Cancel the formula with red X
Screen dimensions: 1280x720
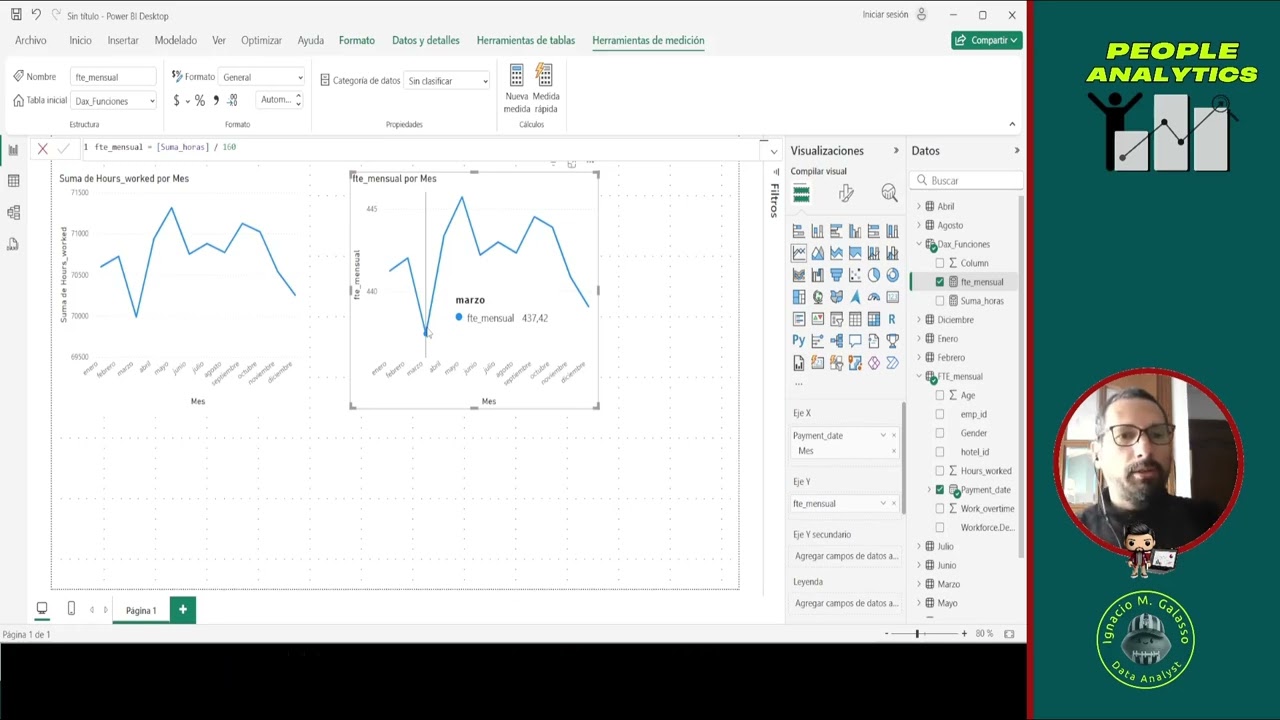tap(42, 148)
